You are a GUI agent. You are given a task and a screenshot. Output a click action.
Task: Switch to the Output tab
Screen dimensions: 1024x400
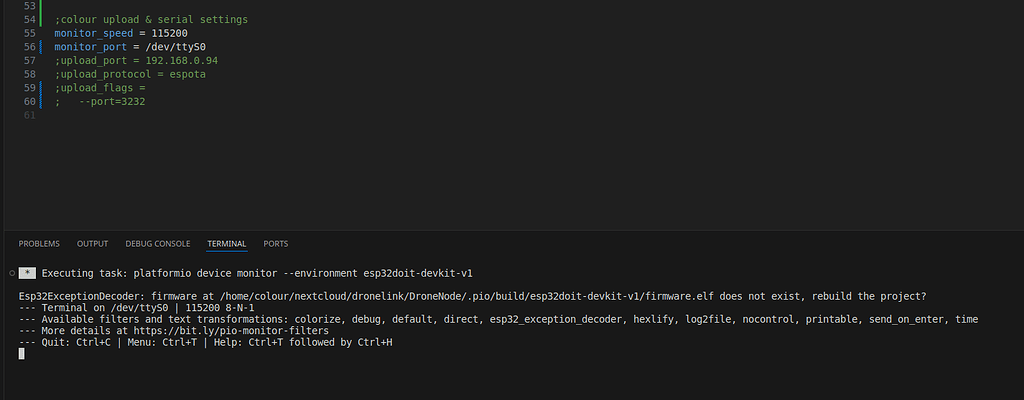[92, 243]
